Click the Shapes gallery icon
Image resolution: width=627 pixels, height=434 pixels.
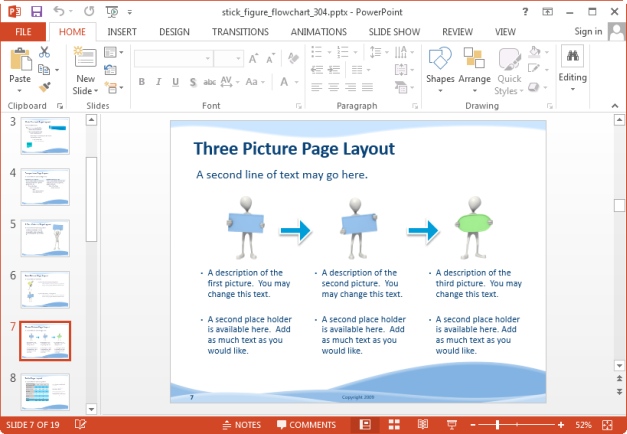(440, 60)
